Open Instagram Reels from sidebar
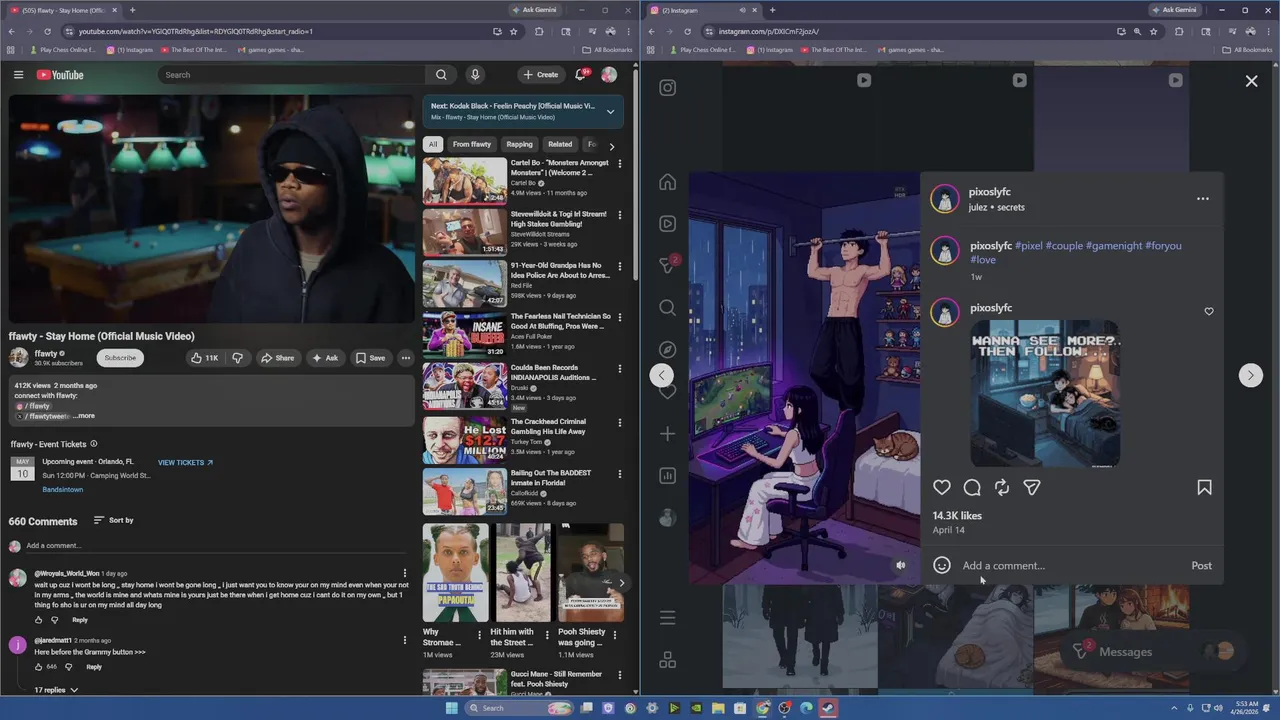This screenshot has width=1280, height=720. [668, 224]
